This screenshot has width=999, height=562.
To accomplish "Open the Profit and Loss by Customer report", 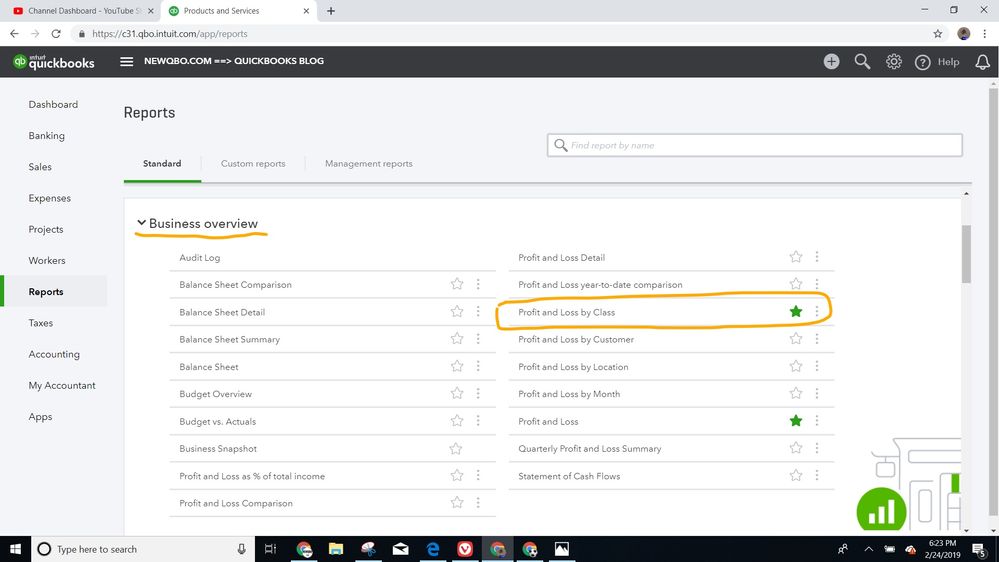I will tap(576, 340).
